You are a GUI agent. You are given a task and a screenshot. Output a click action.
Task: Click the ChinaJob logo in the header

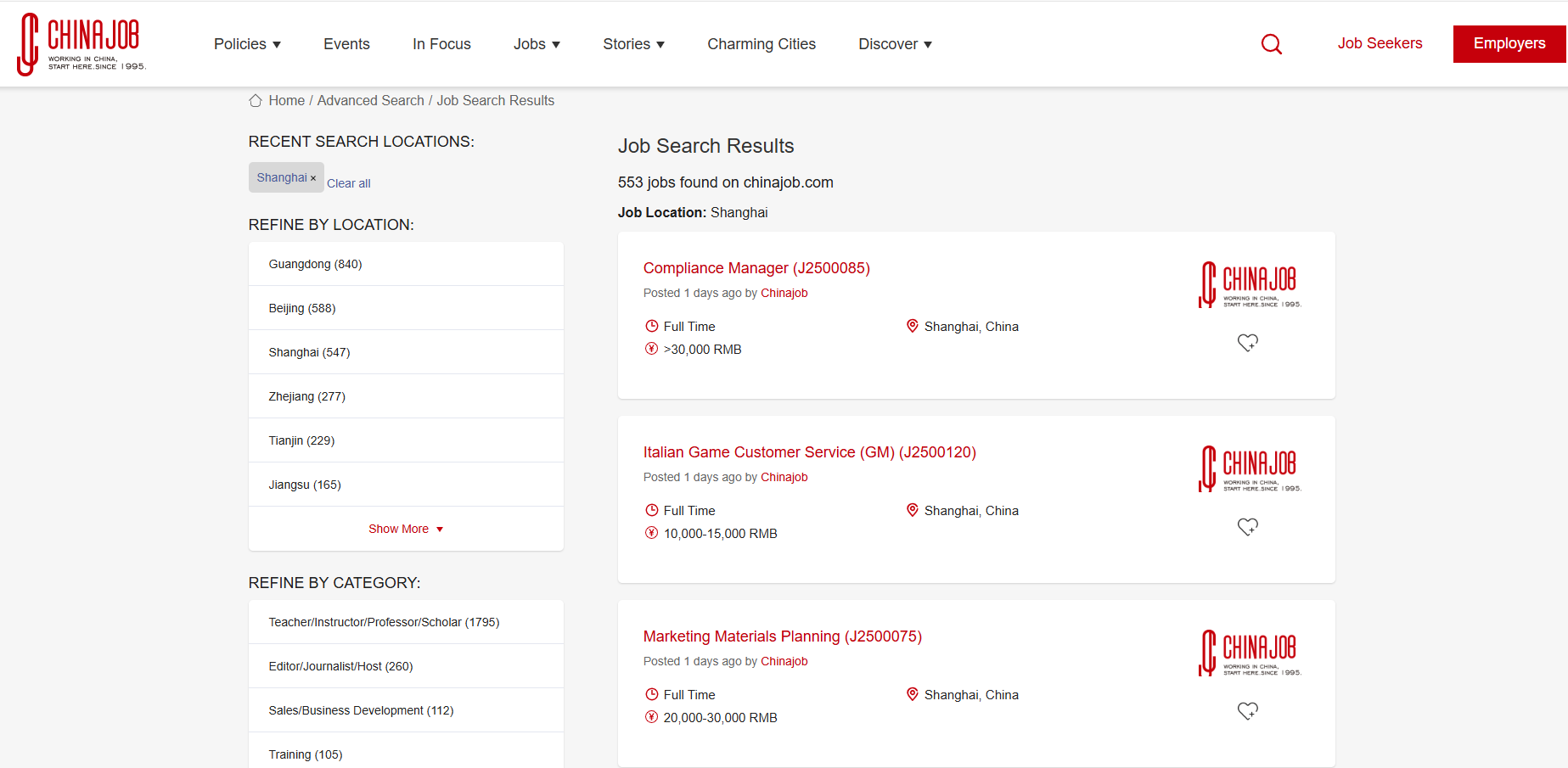pyautogui.click(x=81, y=44)
